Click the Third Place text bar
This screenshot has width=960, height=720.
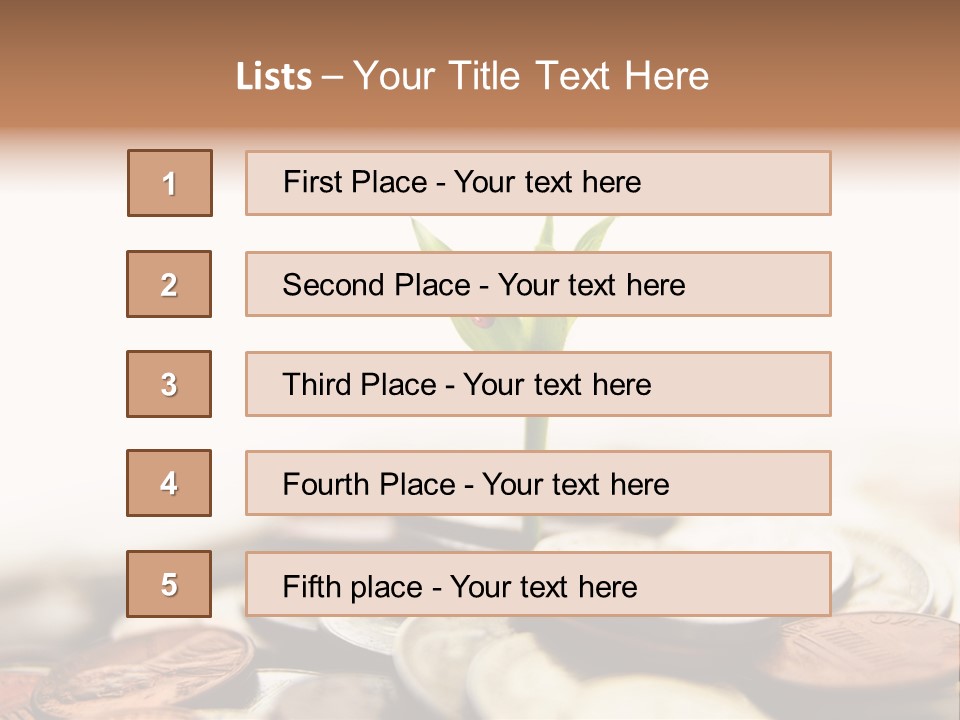tap(538, 384)
